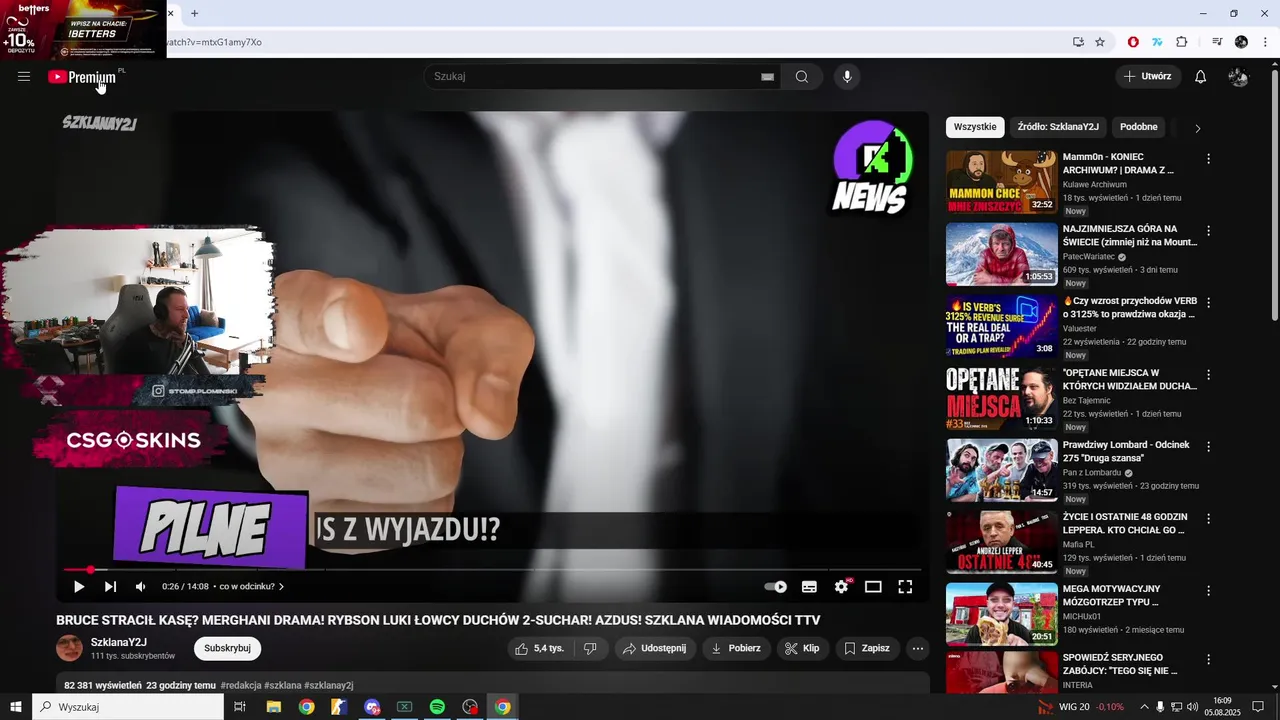Bookmark this page with star icon
Viewport: 1280px width, 720px height.
(x=1100, y=42)
